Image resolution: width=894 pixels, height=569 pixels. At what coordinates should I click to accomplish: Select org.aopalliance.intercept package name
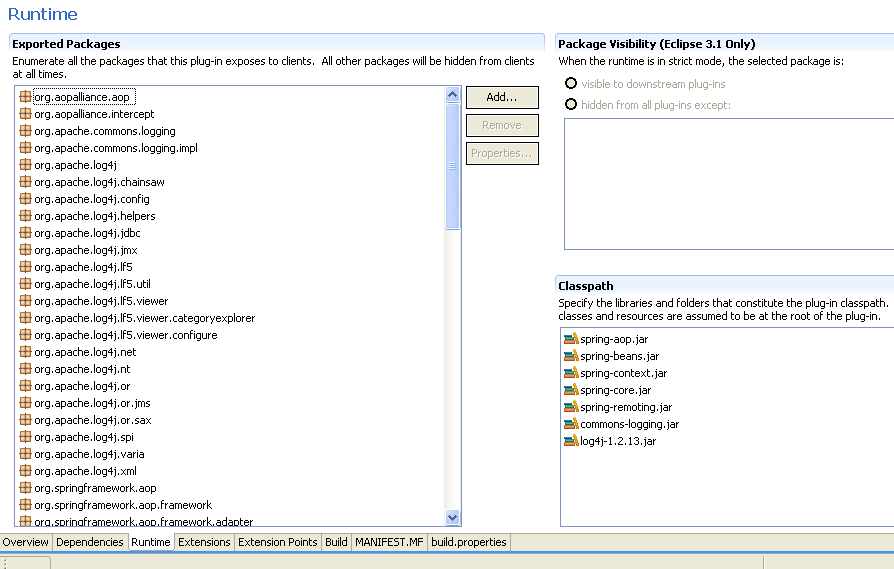[x=94, y=114]
